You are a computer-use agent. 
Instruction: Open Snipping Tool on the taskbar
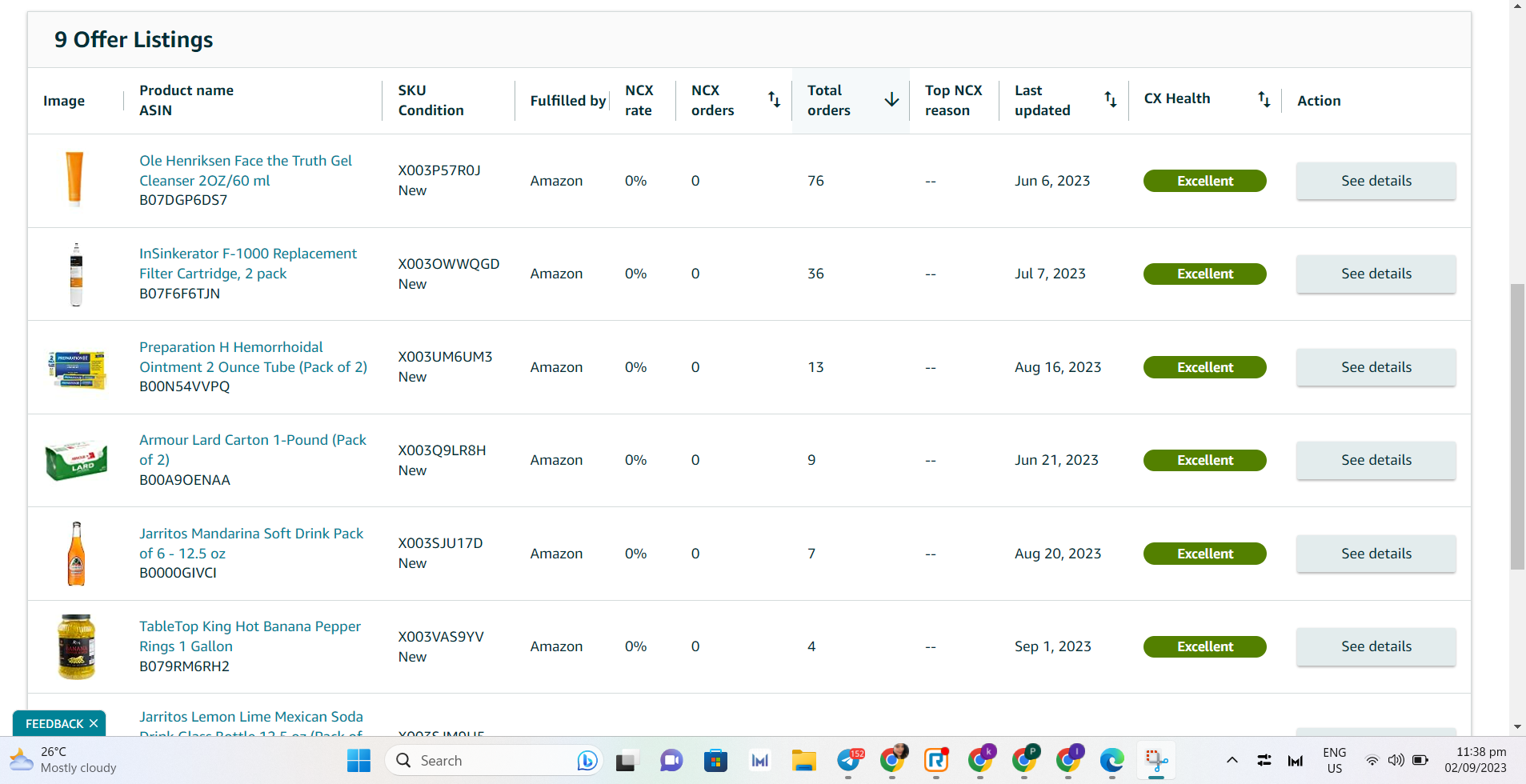[x=1156, y=760]
